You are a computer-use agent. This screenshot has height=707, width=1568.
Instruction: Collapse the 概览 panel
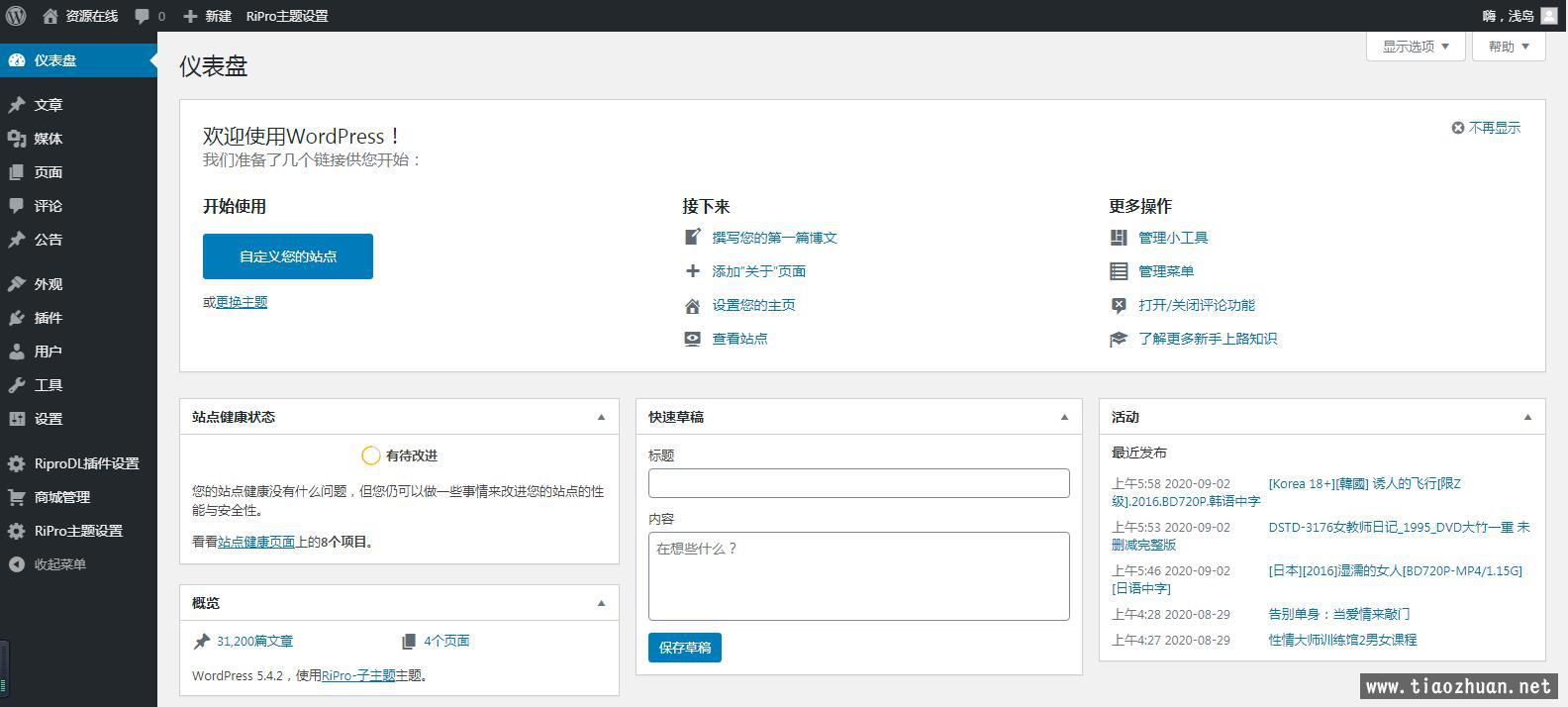click(601, 603)
